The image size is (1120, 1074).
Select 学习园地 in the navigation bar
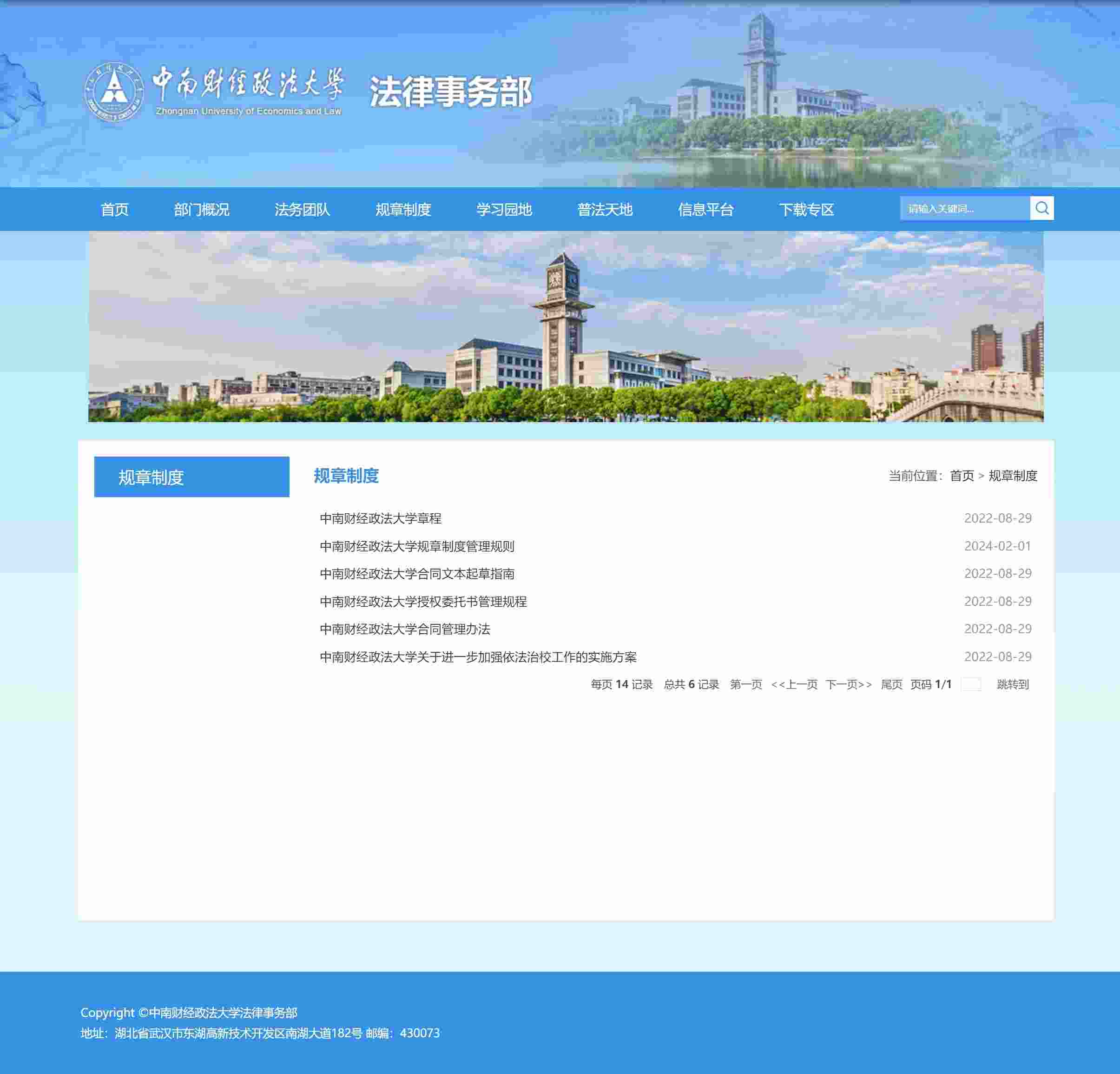(504, 209)
